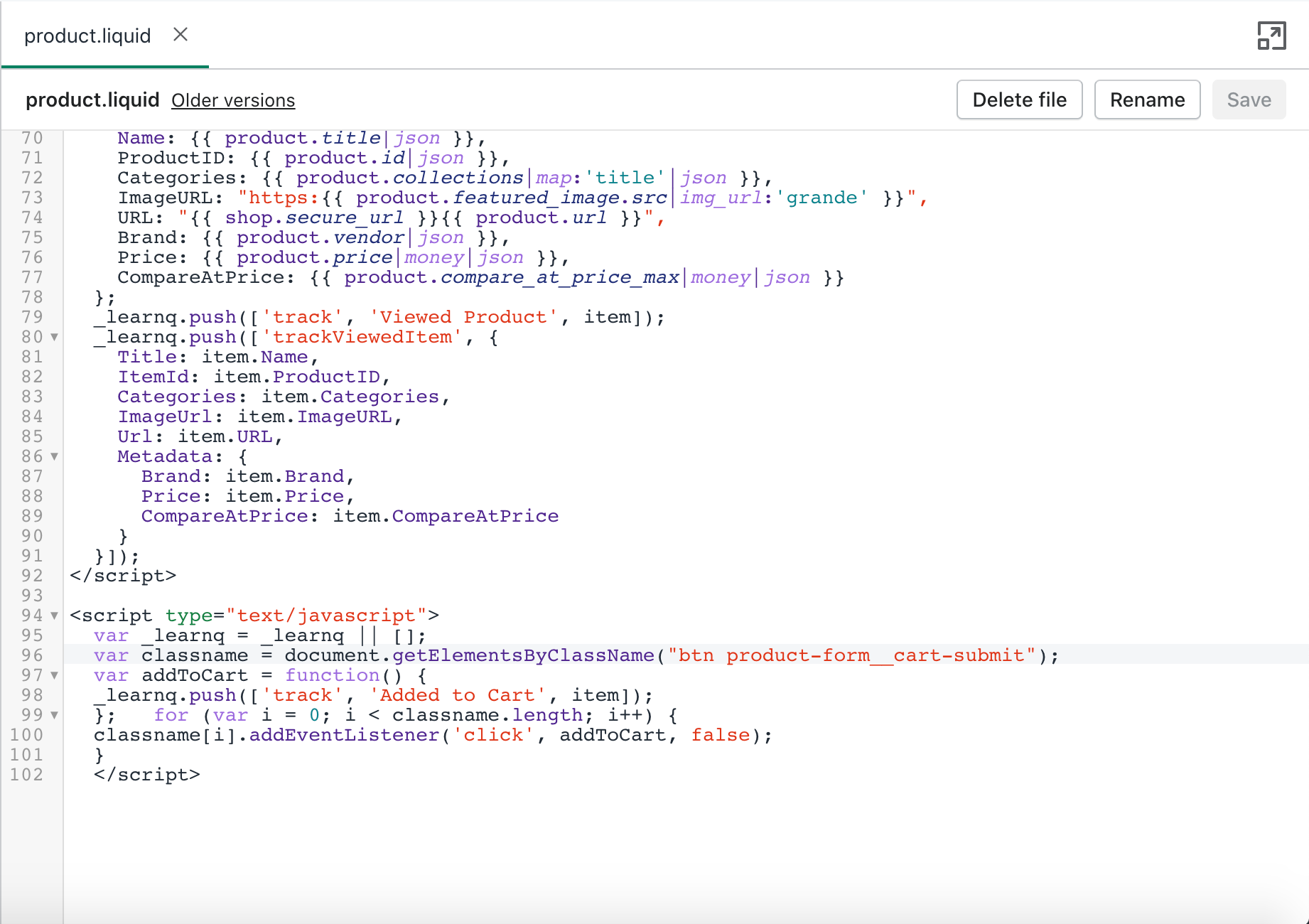Viewport: 1309px width, 924px height.
Task: Click "text/javascript" string on line 94
Action: pyautogui.click(x=326, y=616)
